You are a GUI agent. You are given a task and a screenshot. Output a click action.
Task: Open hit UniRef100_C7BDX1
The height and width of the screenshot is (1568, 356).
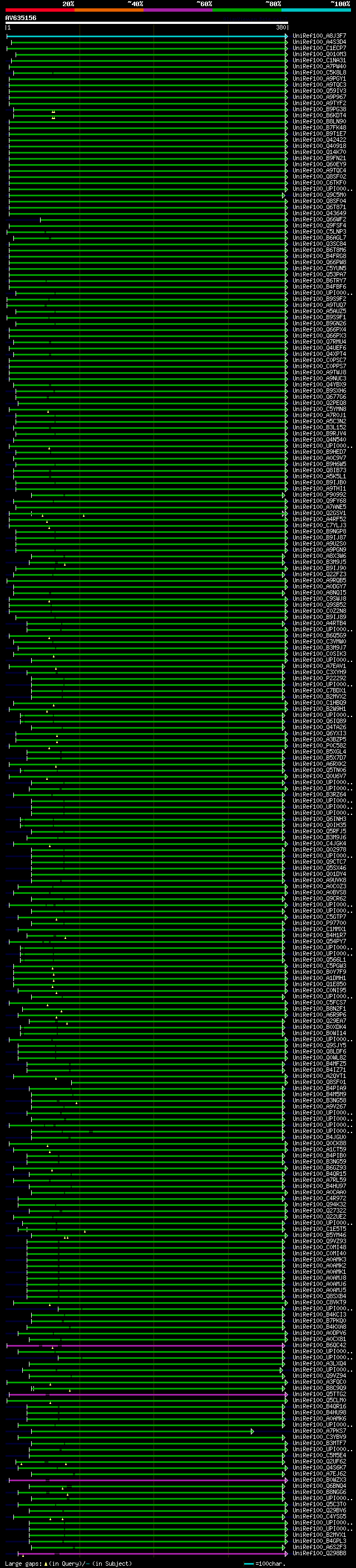click(319, 690)
